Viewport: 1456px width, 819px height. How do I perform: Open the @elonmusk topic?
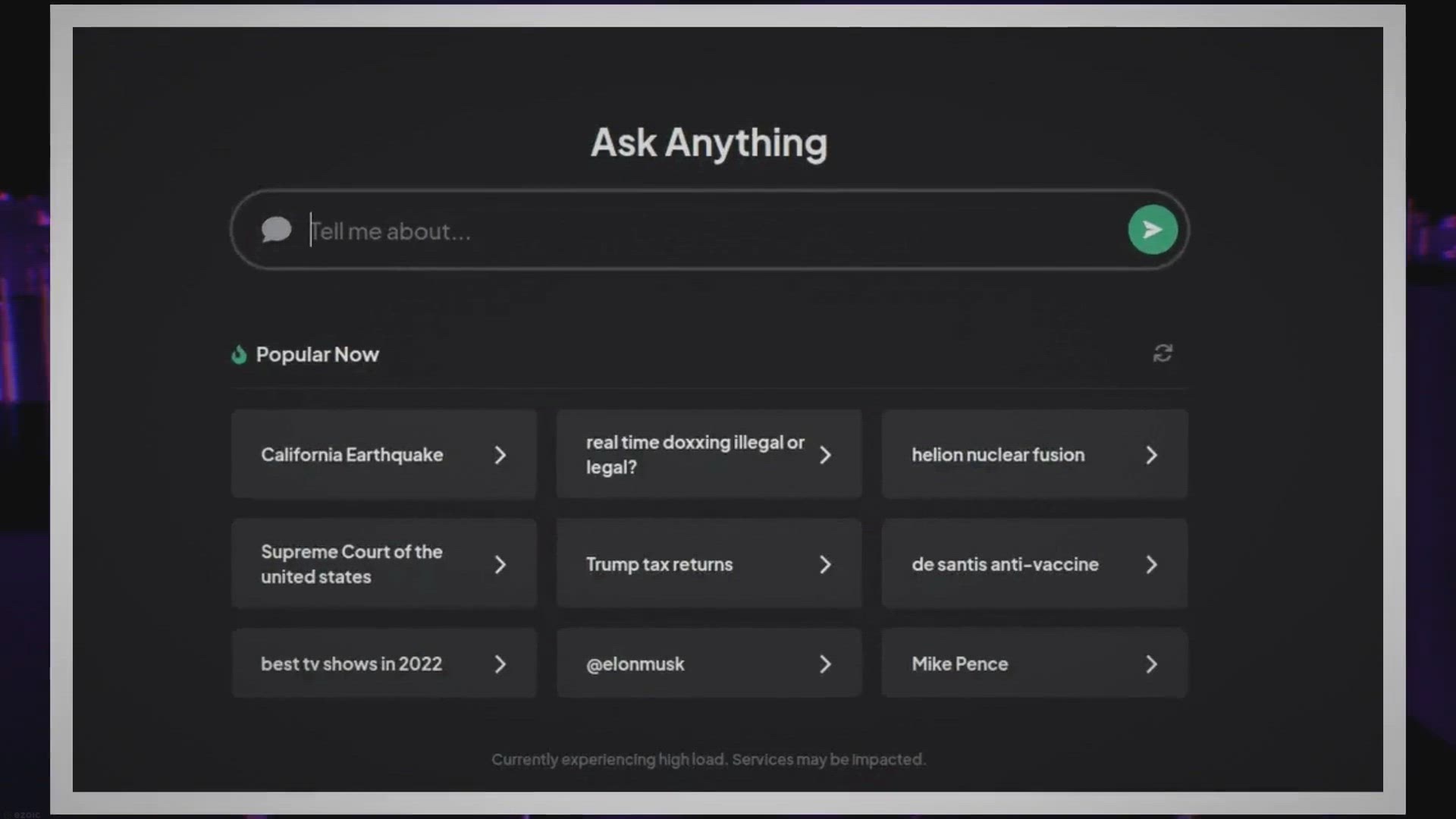coord(635,664)
